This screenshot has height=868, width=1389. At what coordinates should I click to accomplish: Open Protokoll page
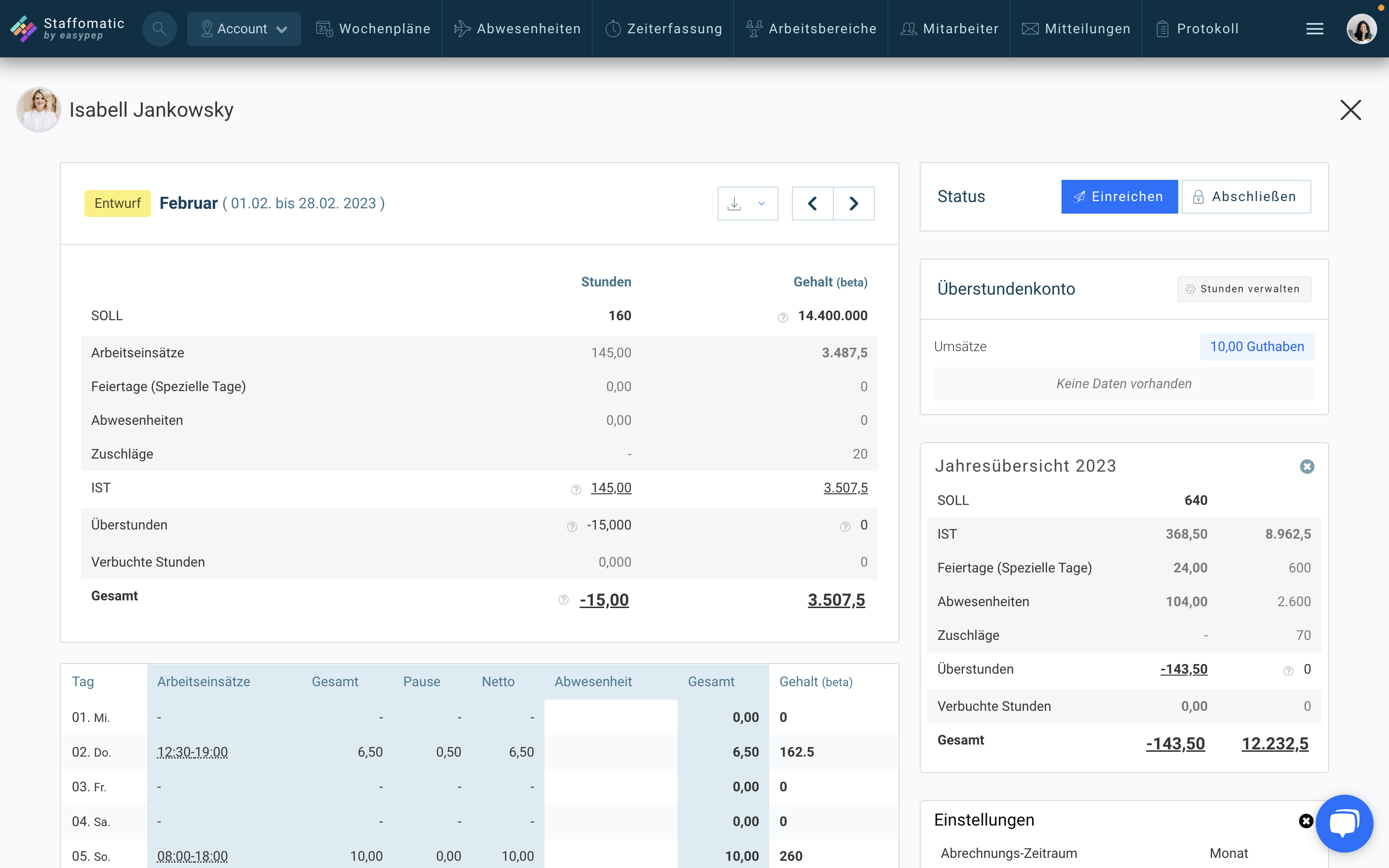coord(1198,29)
